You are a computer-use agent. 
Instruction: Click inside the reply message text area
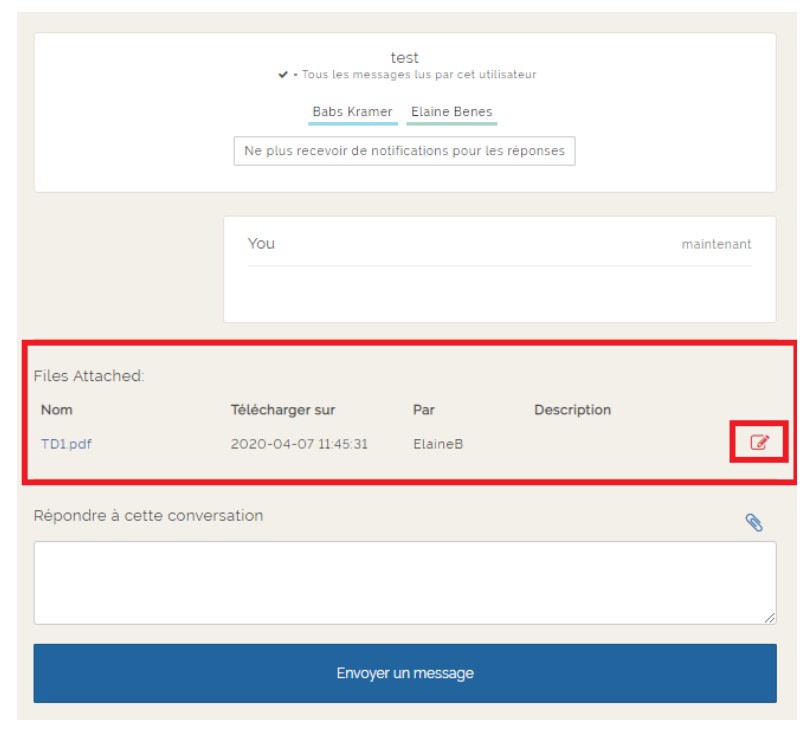point(404,583)
